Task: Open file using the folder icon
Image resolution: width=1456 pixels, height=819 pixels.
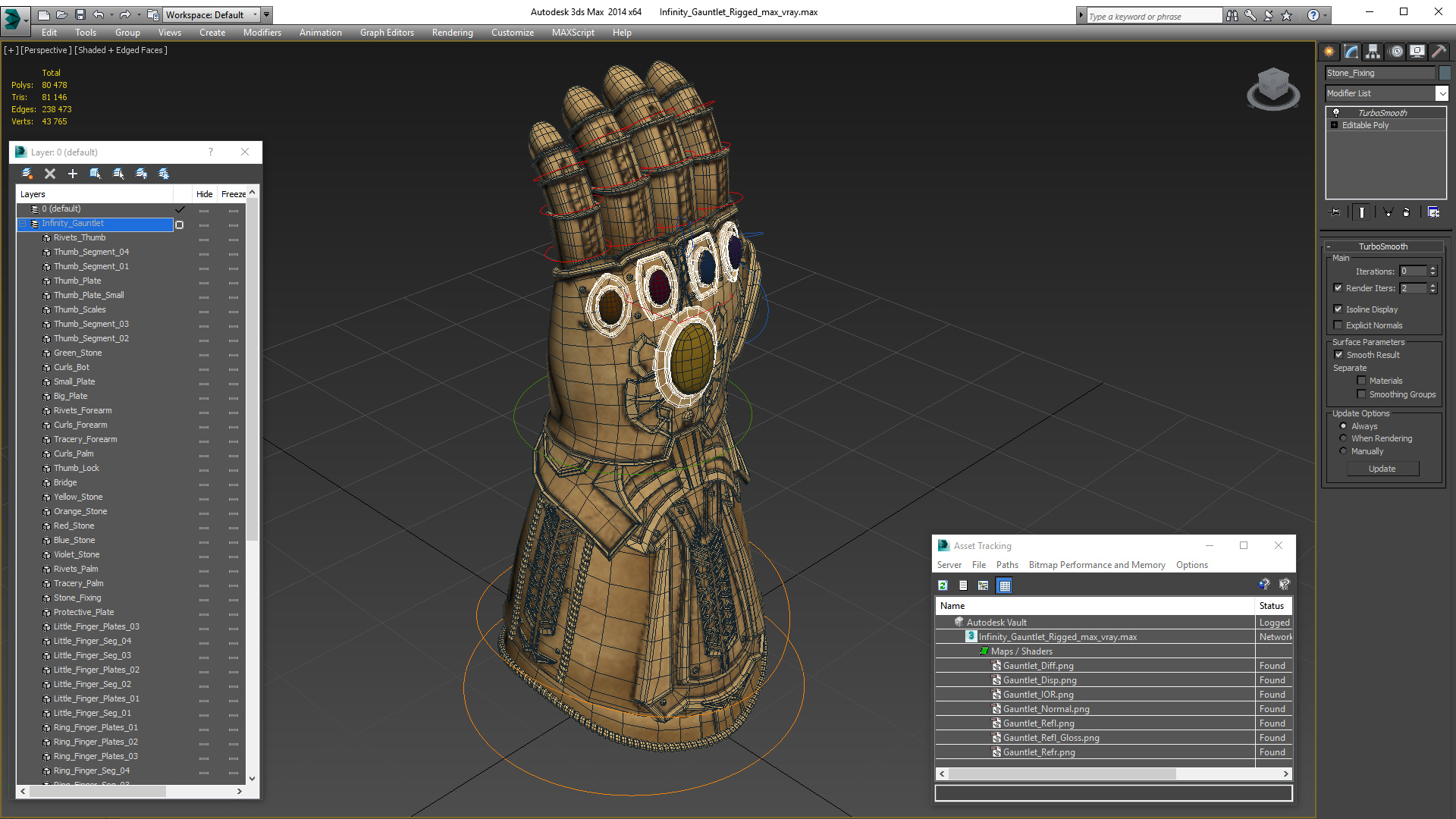Action: [x=62, y=14]
